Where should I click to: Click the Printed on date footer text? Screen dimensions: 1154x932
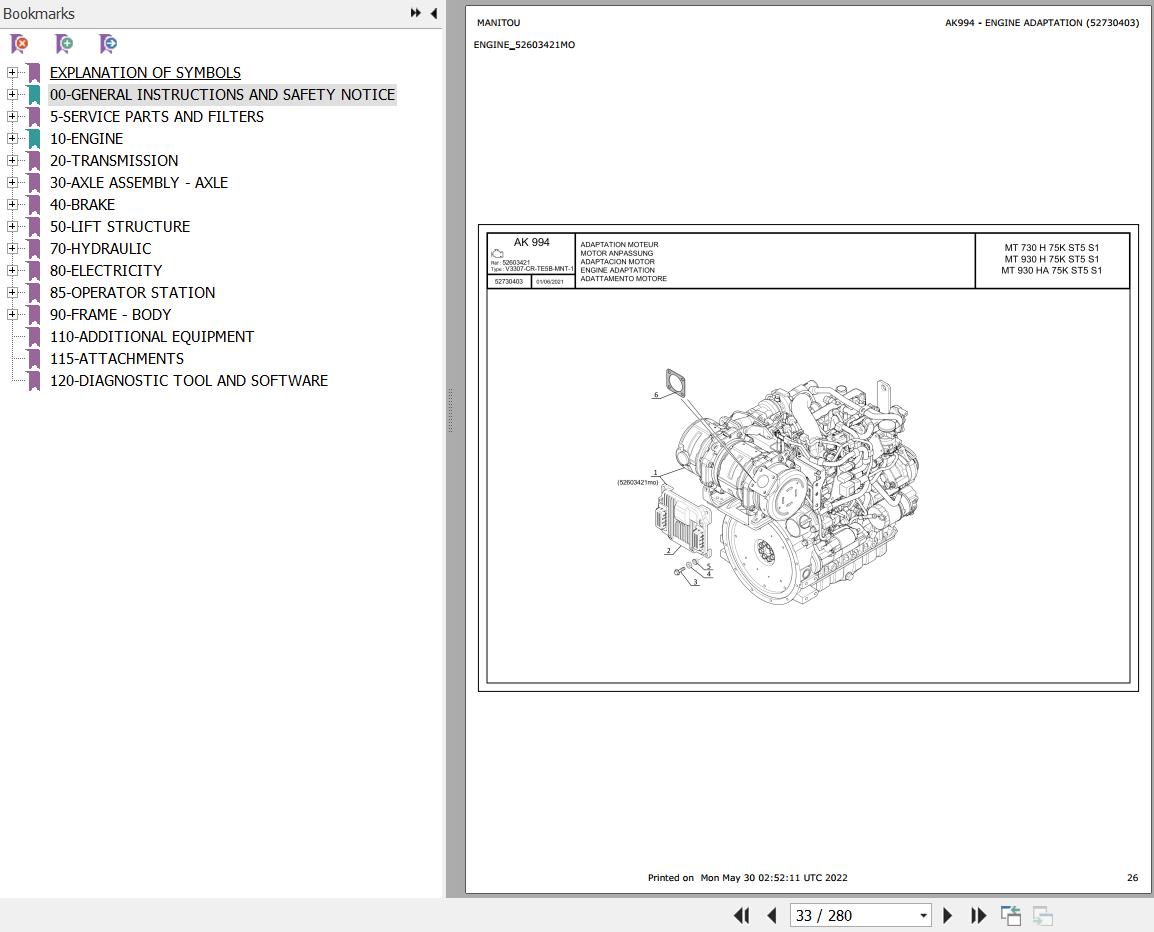point(748,878)
